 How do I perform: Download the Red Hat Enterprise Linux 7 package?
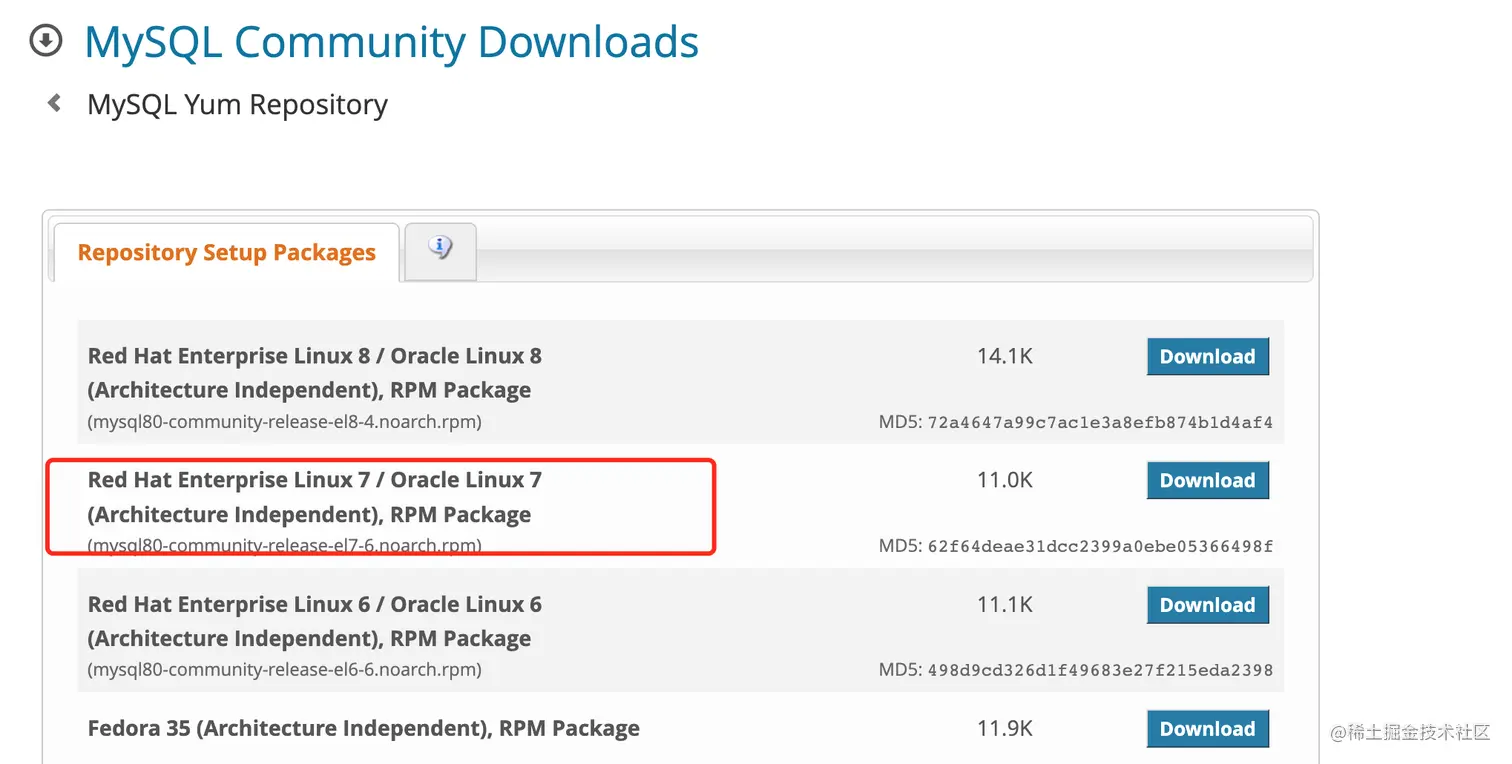click(x=1207, y=481)
